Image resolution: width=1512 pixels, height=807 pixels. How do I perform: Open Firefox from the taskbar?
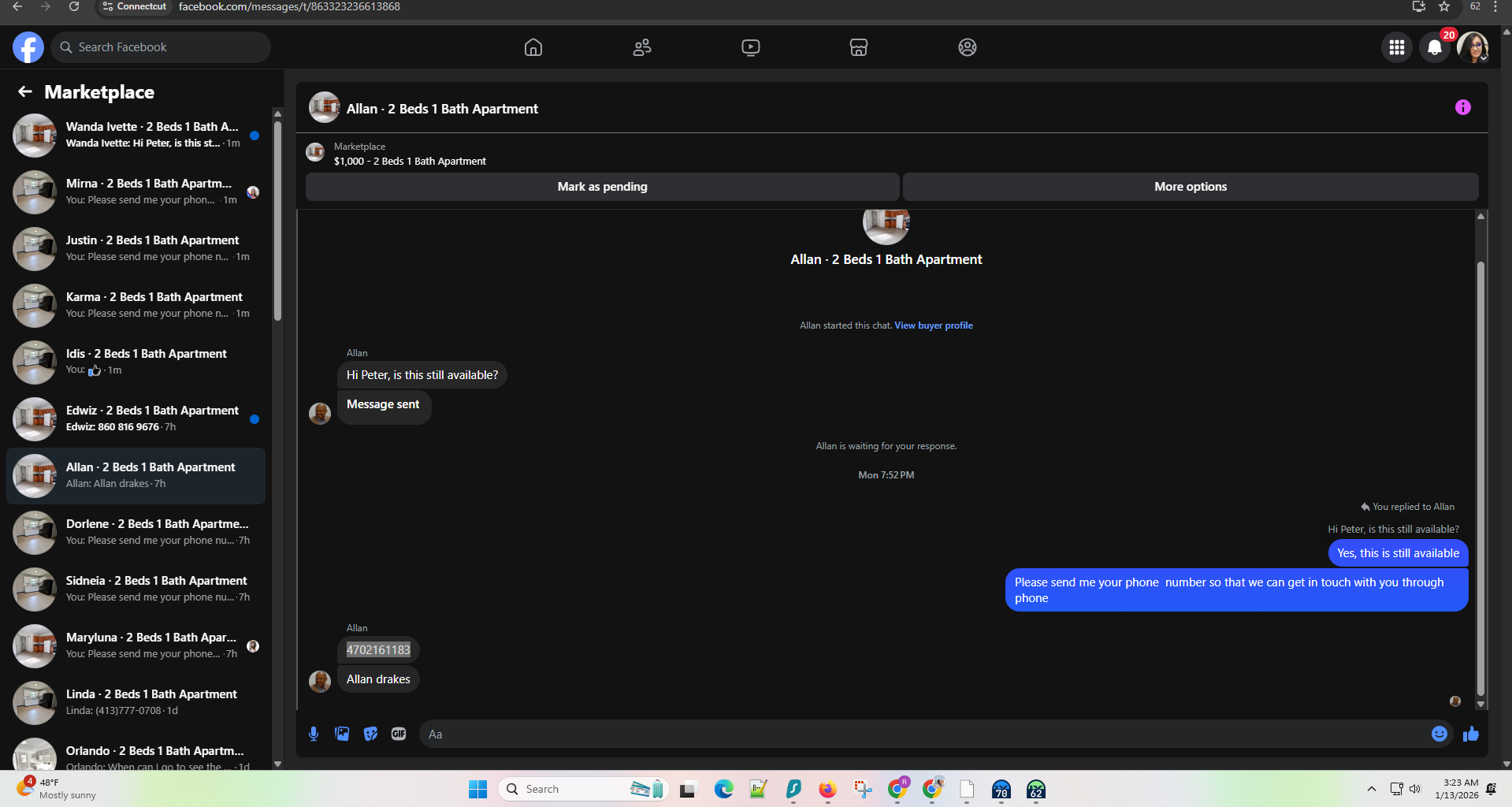(x=827, y=789)
